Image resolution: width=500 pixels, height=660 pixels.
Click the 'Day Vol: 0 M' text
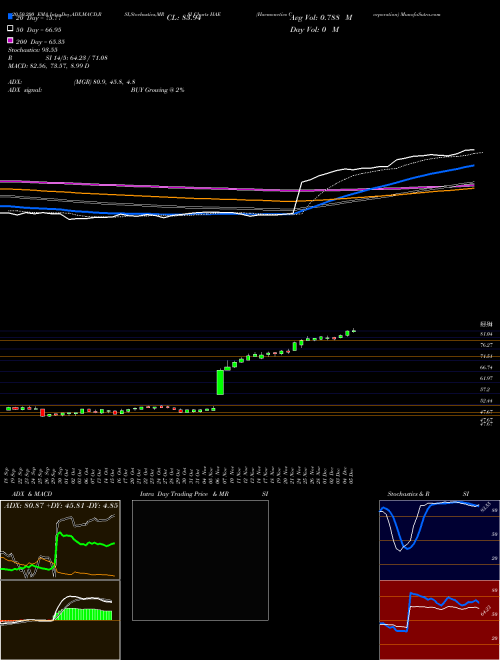[x=315, y=30]
